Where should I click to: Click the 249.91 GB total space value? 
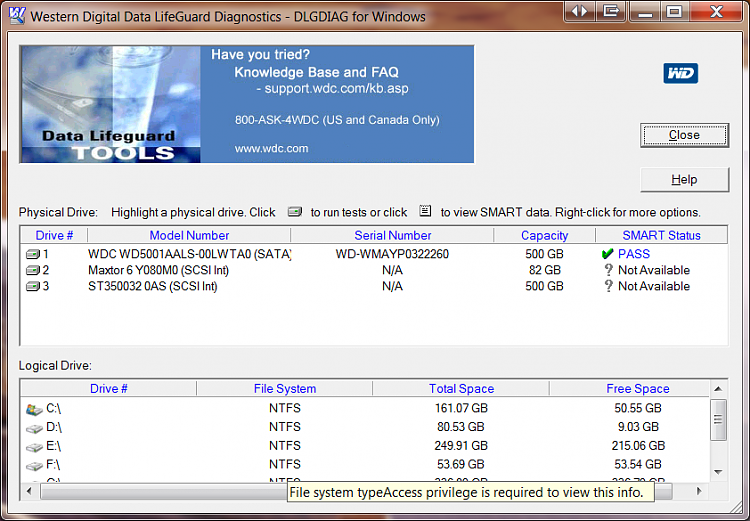coord(461,446)
